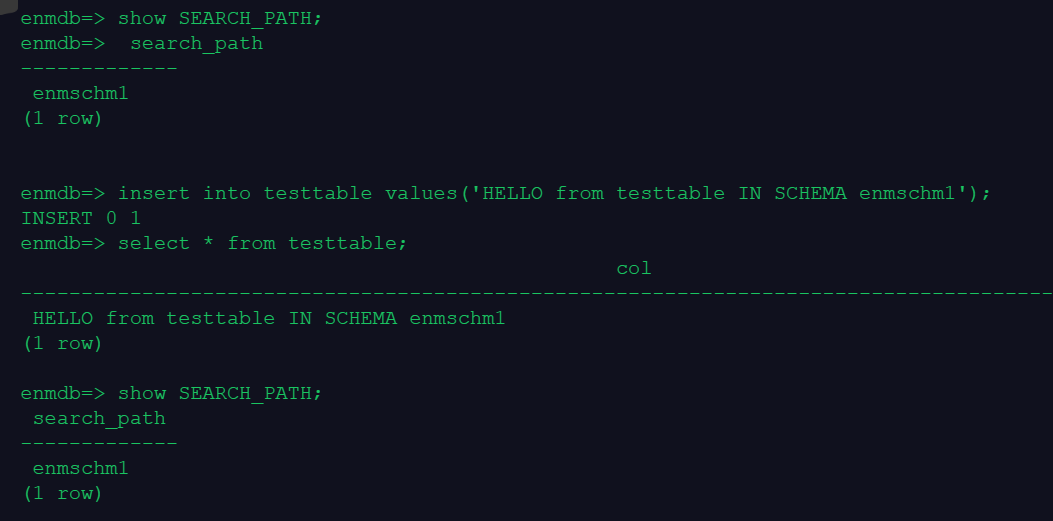Click the dashed line under bottom search_path
The image size is (1053, 521).
pyautogui.click(x=99, y=443)
